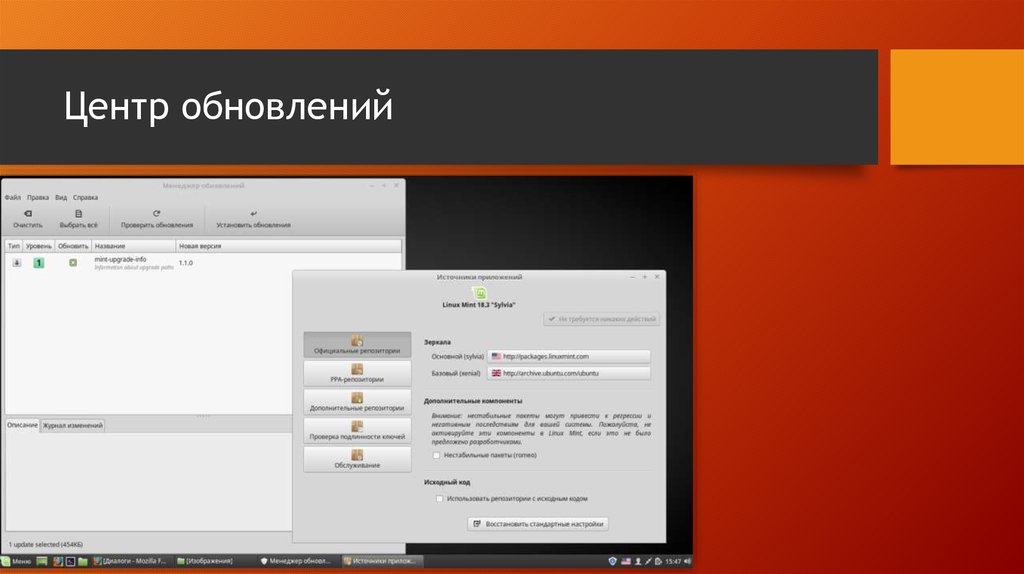
Task: Sort by the Название column header
Action: (133, 246)
